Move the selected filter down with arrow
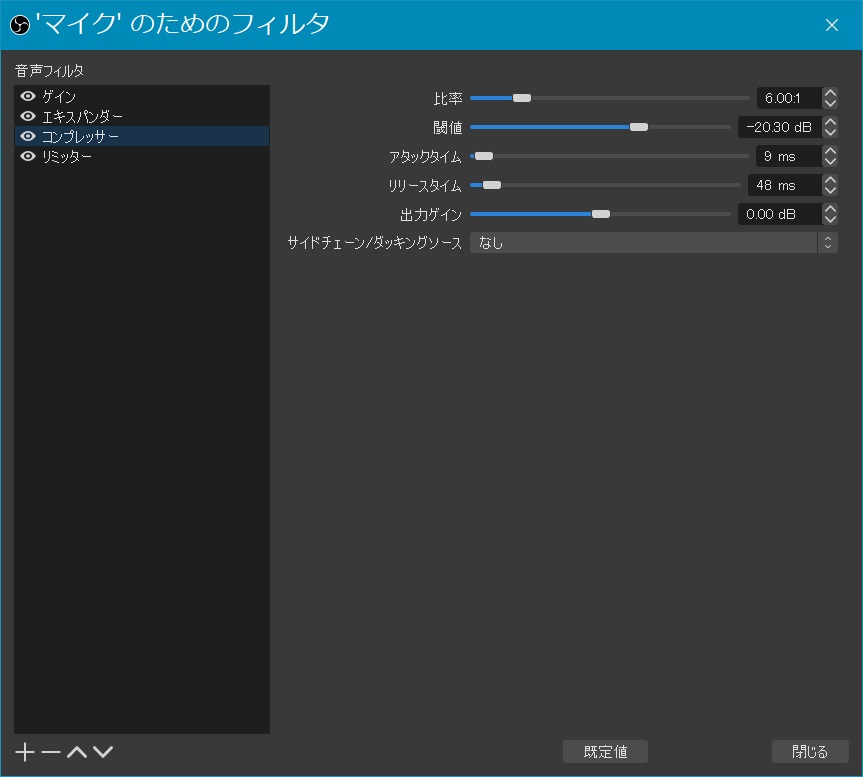Viewport: 863px width, 777px height. [x=103, y=752]
